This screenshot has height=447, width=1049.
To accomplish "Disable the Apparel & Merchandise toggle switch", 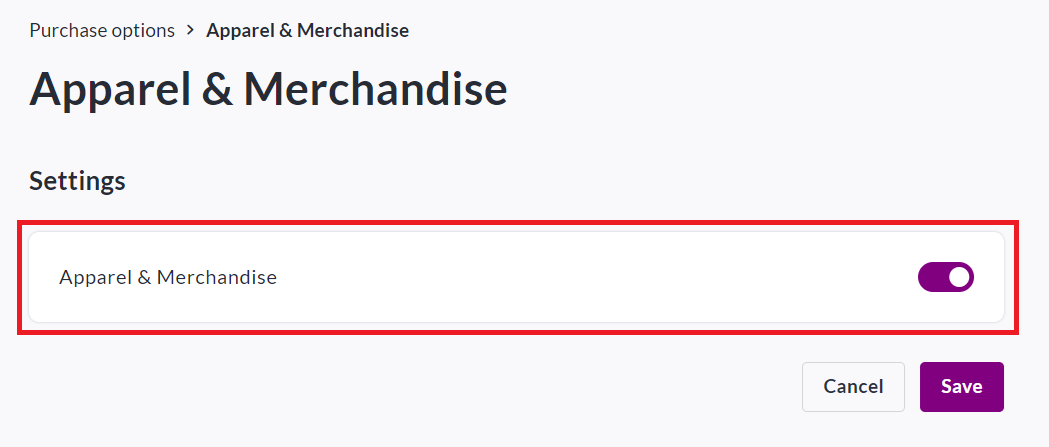I will (945, 277).
